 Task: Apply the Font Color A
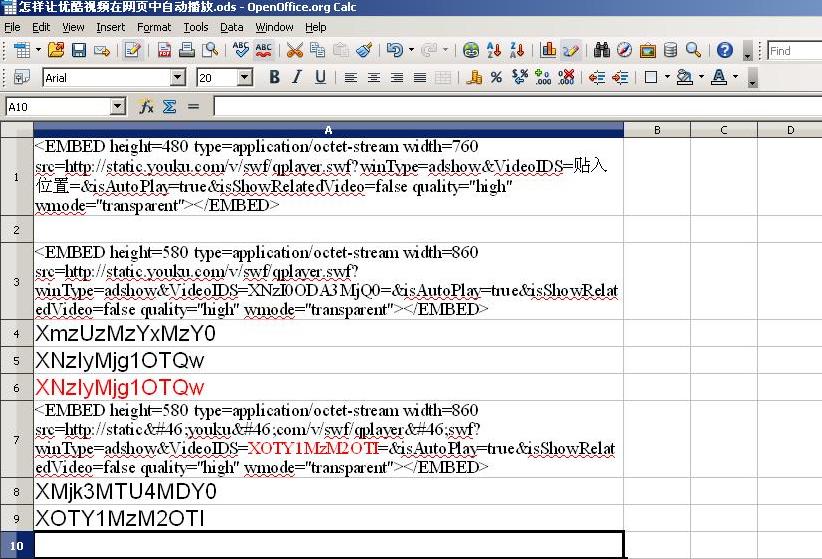[719, 78]
